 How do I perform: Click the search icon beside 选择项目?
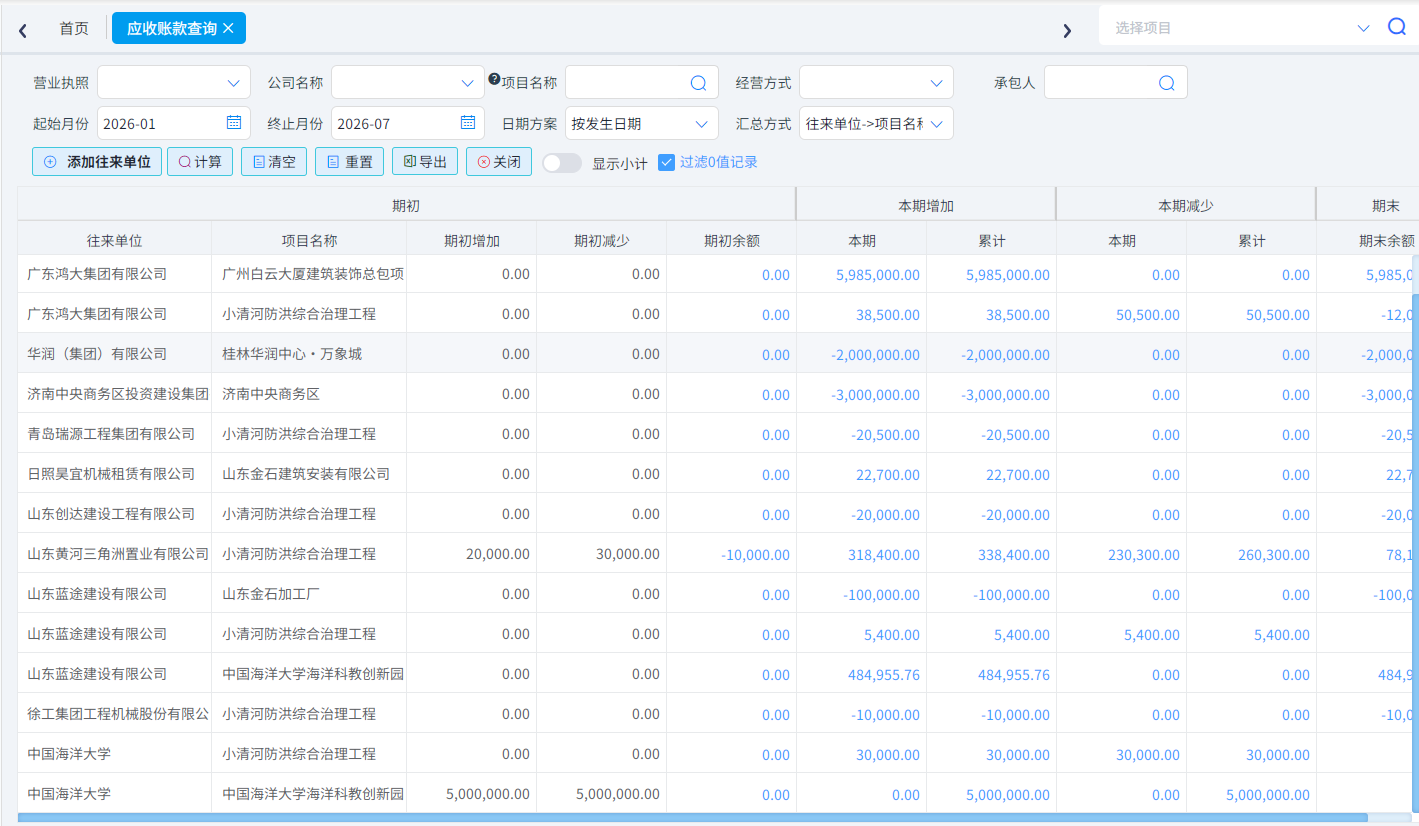point(1397,27)
